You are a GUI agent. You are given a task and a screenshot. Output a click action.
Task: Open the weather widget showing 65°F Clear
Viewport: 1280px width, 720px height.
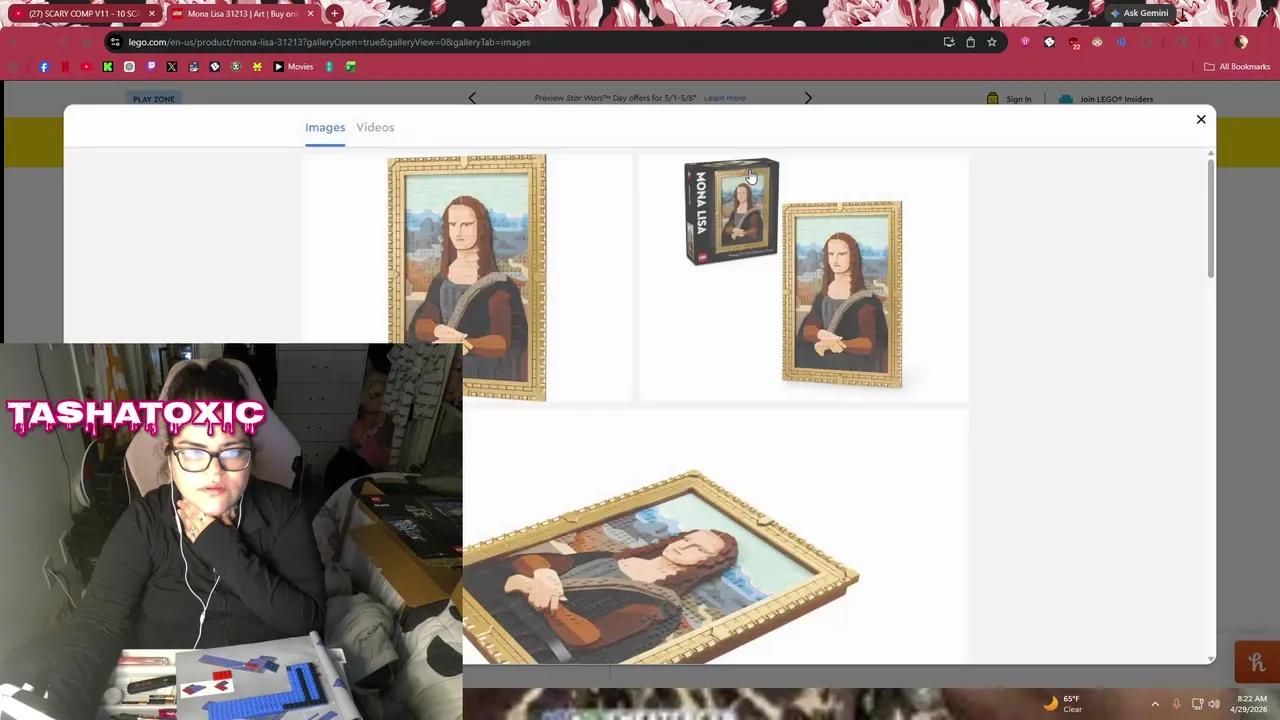(1063, 704)
